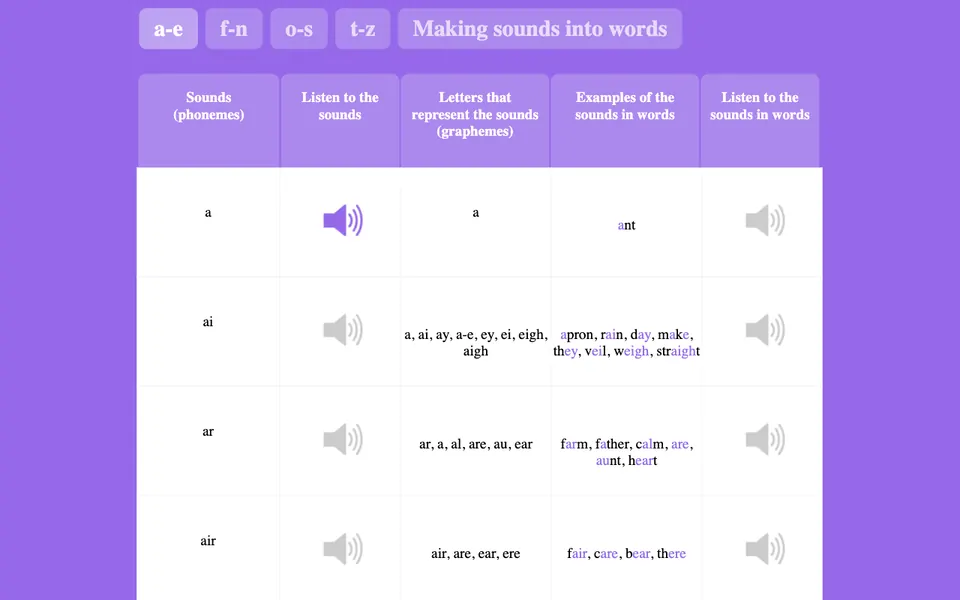Switch to the f-n tab
960x600 pixels.
(x=234, y=29)
